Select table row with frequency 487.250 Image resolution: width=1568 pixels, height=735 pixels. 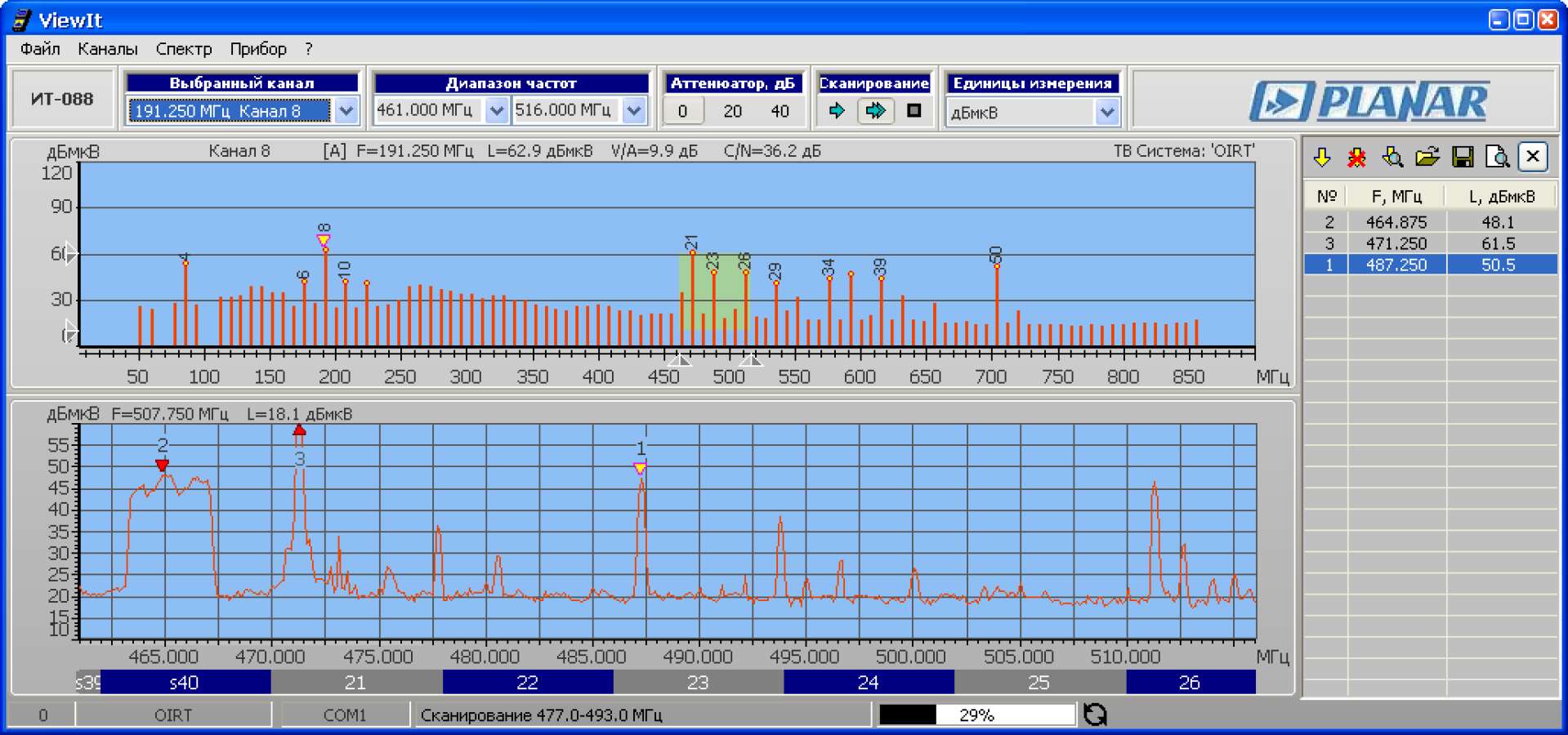click(1430, 265)
